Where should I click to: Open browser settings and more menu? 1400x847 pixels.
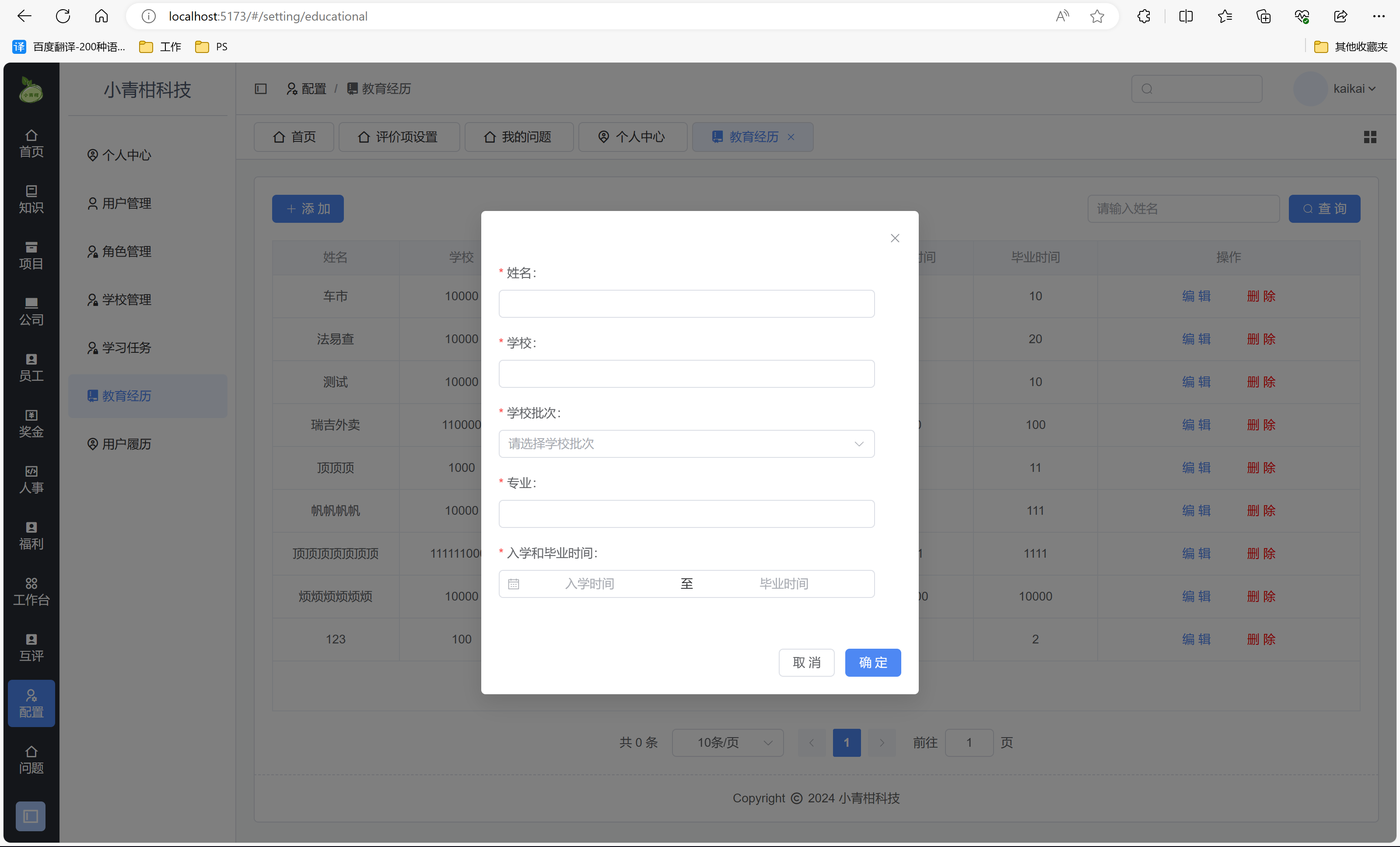[1379, 16]
